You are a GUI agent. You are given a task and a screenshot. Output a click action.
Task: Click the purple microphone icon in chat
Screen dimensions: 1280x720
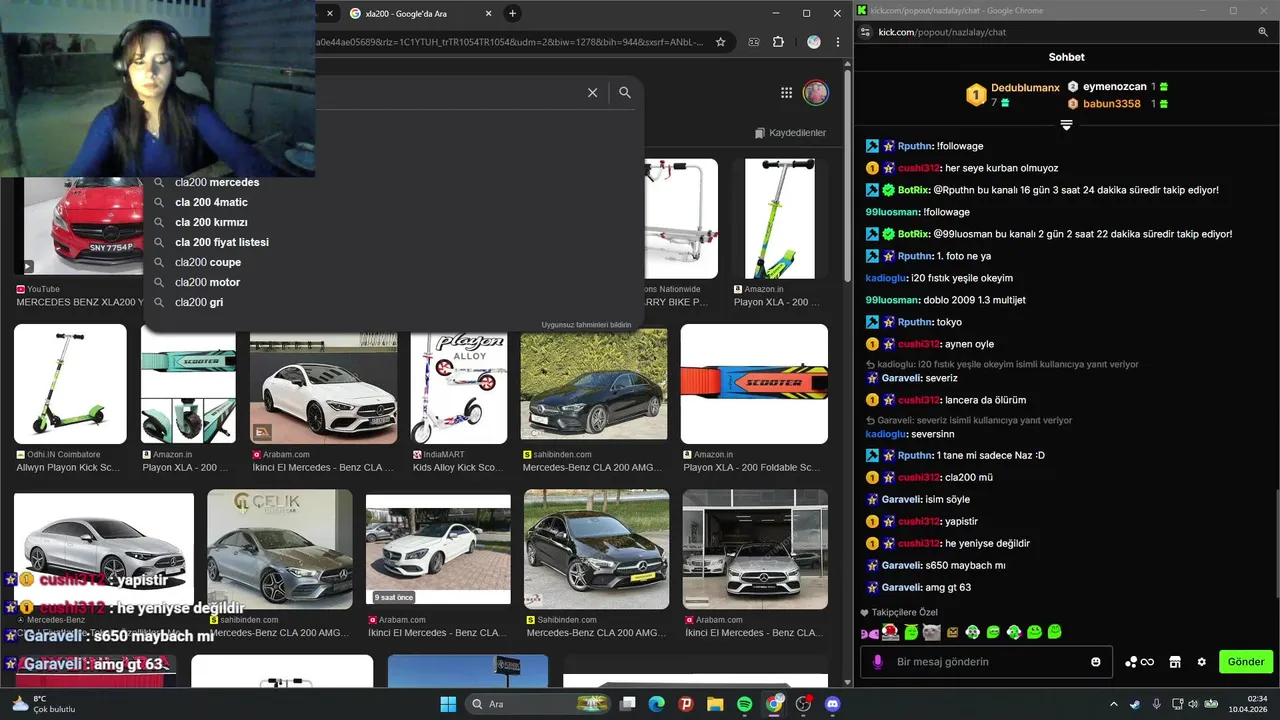[x=878, y=662]
